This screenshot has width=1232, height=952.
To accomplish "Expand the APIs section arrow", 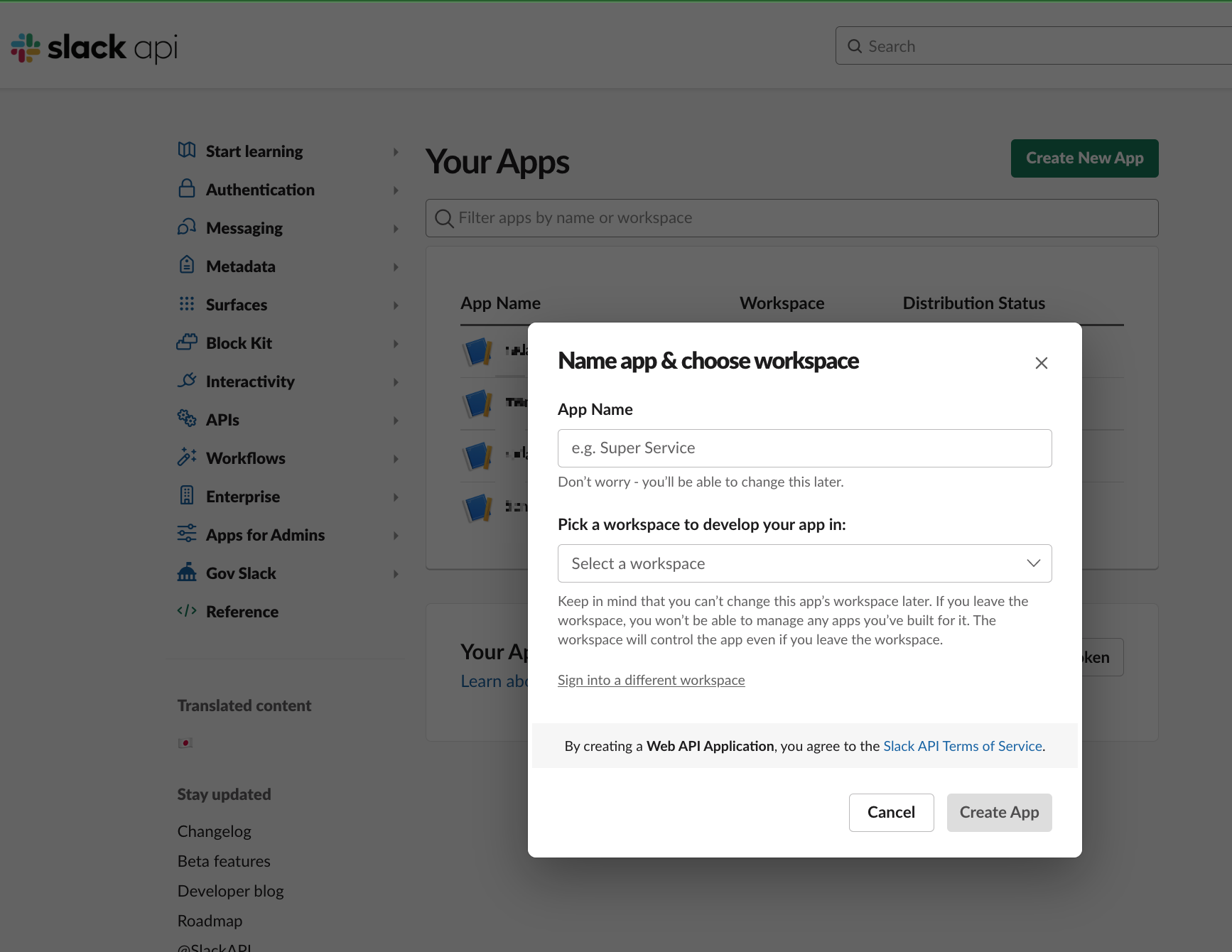I will (396, 421).
